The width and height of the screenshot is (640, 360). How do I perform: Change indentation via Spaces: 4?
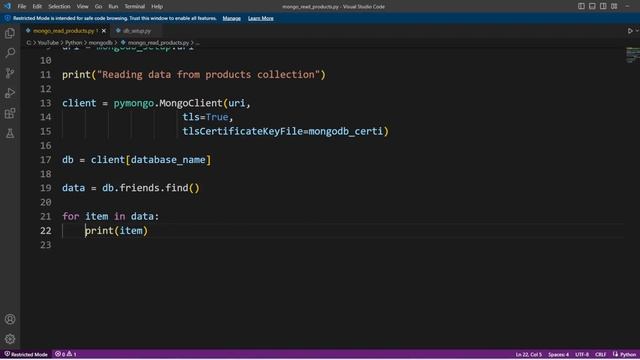pyautogui.click(x=558, y=354)
